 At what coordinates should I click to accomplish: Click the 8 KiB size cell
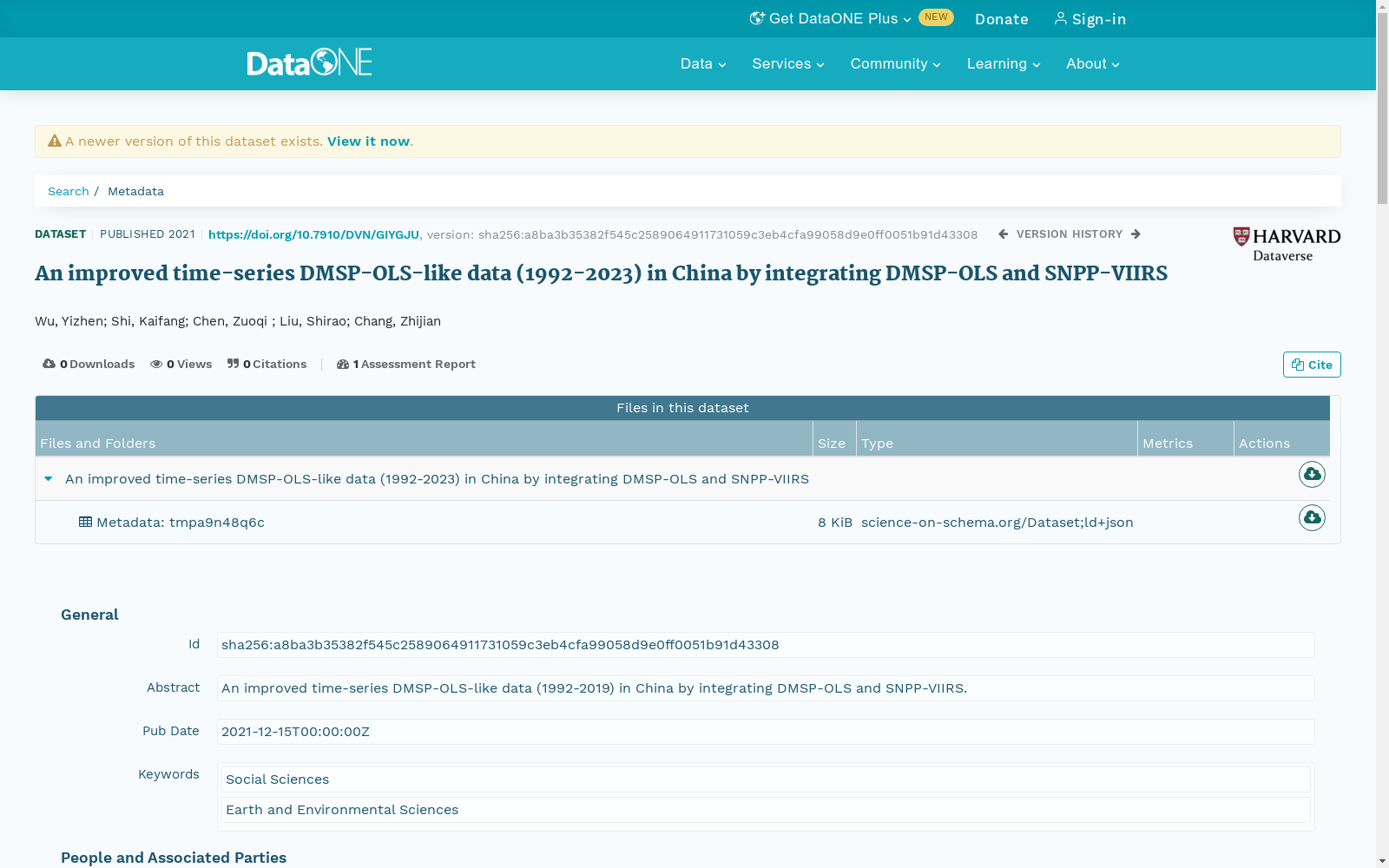tap(835, 522)
